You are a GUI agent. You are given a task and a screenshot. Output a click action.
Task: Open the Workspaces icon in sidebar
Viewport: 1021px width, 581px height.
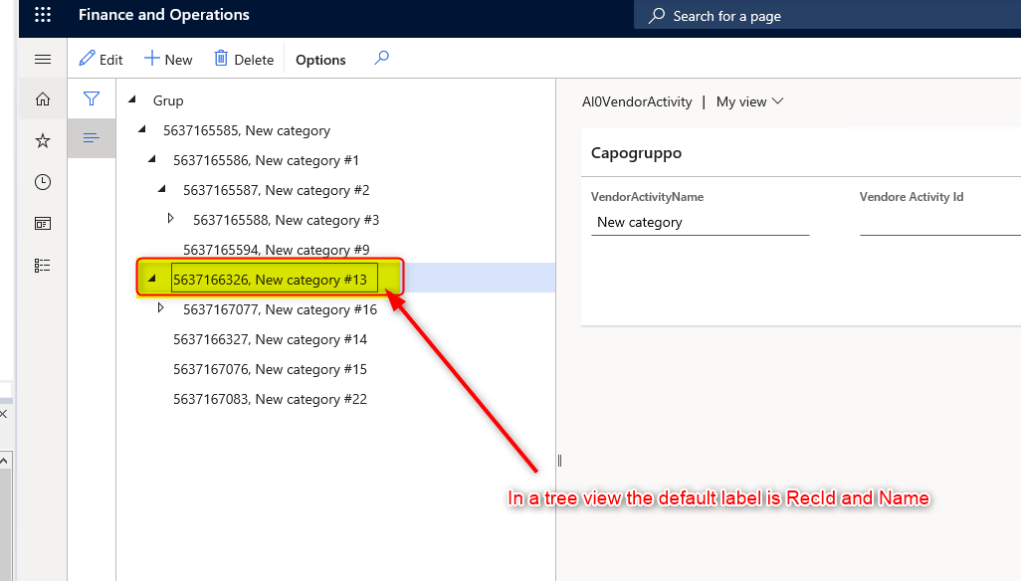(x=41, y=223)
